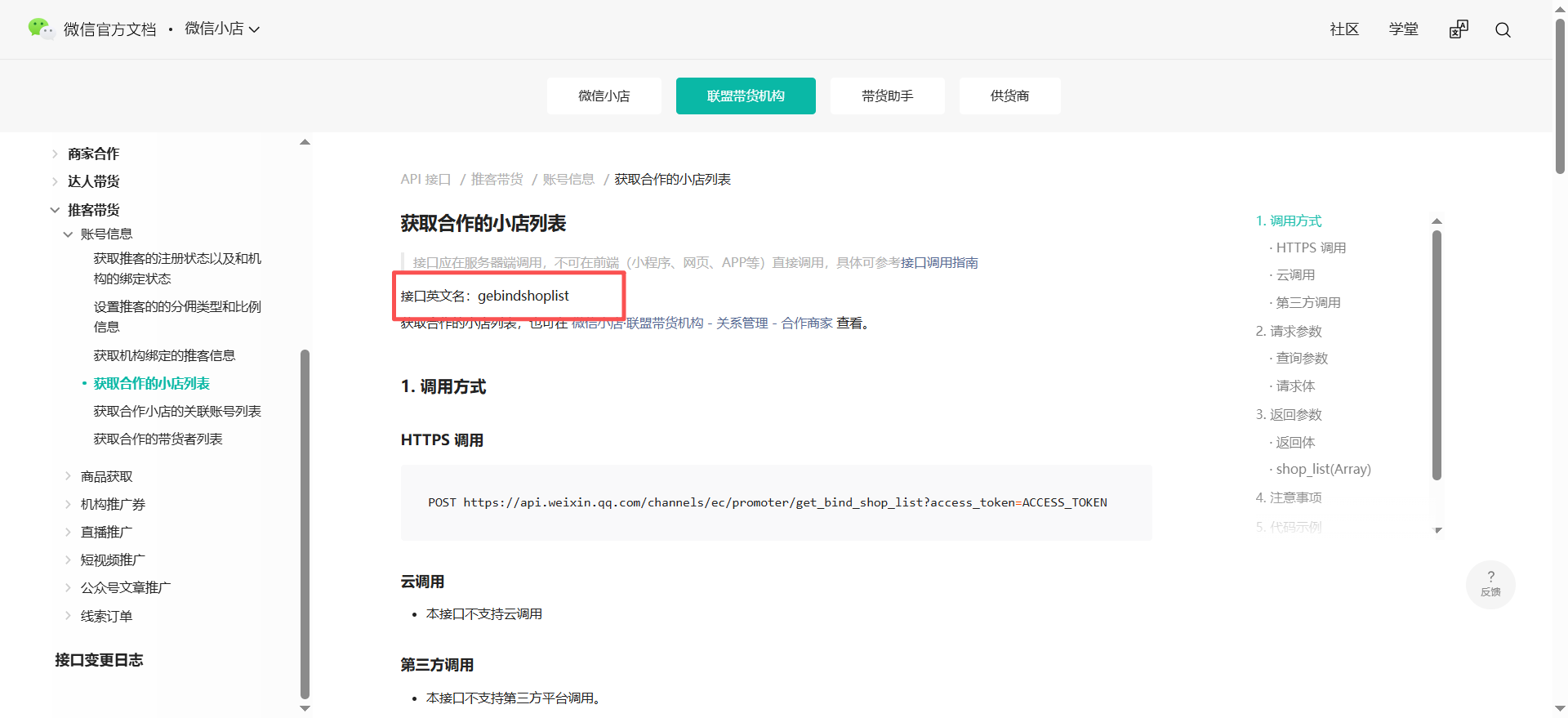Expand the 公众号文章推广 subsection

click(x=68, y=587)
